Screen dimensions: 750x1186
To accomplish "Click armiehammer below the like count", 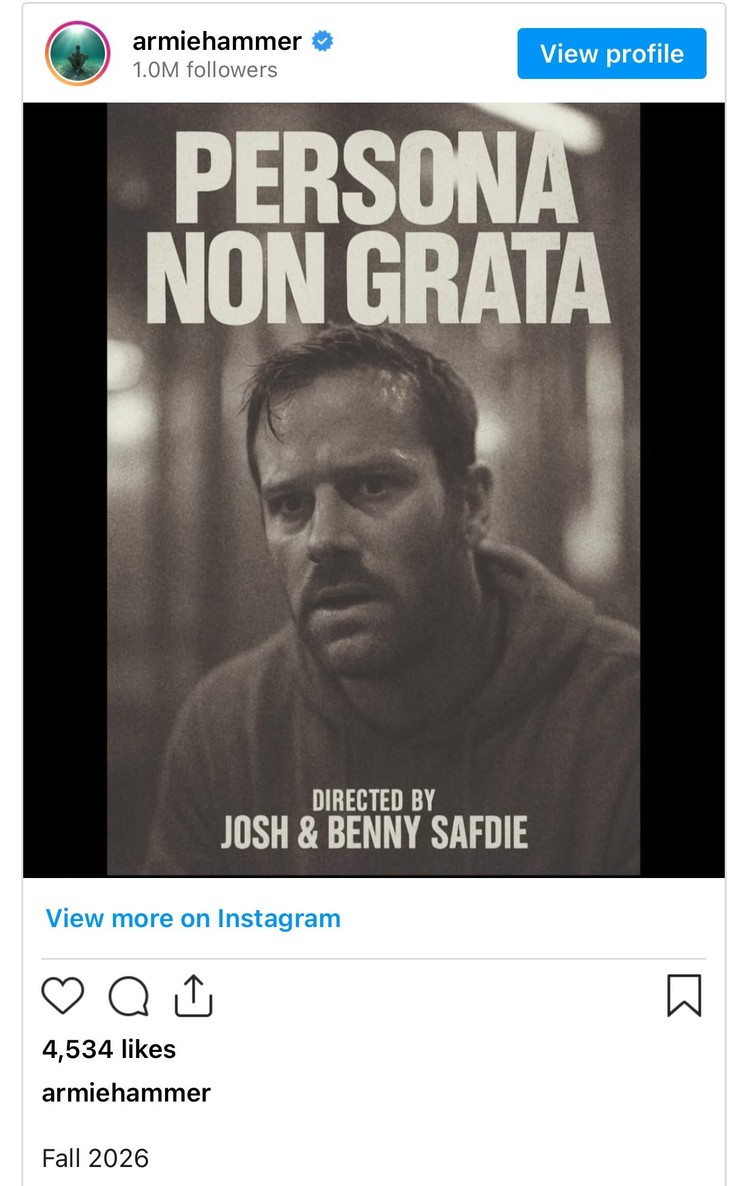I will coord(125,1093).
